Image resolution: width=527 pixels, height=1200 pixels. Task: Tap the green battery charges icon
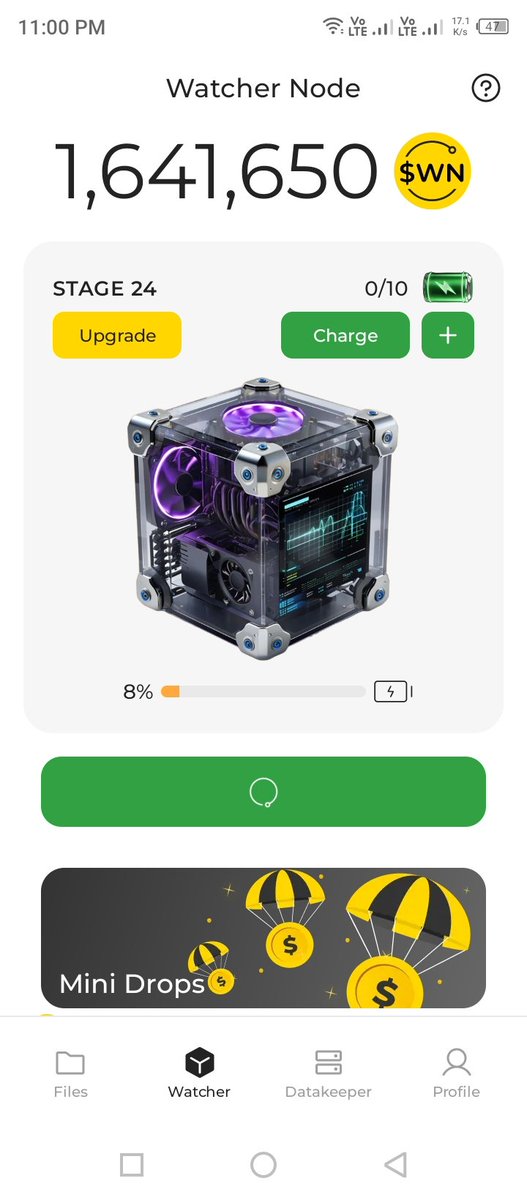click(447, 288)
